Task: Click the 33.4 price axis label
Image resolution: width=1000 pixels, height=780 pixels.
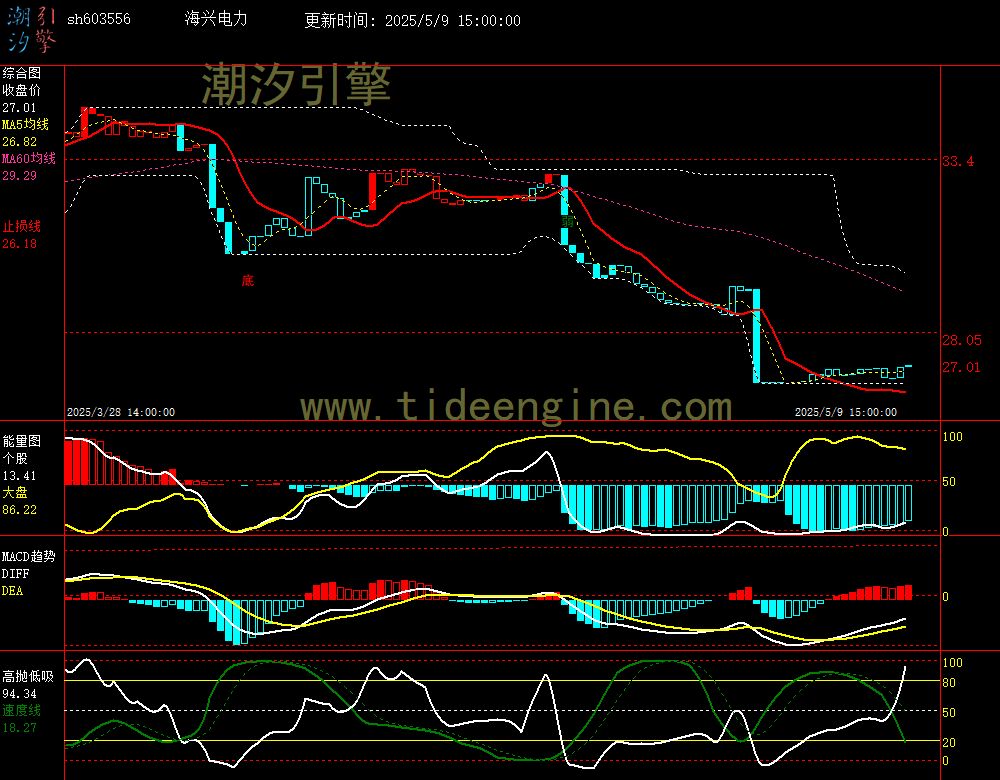Action: 958,161
